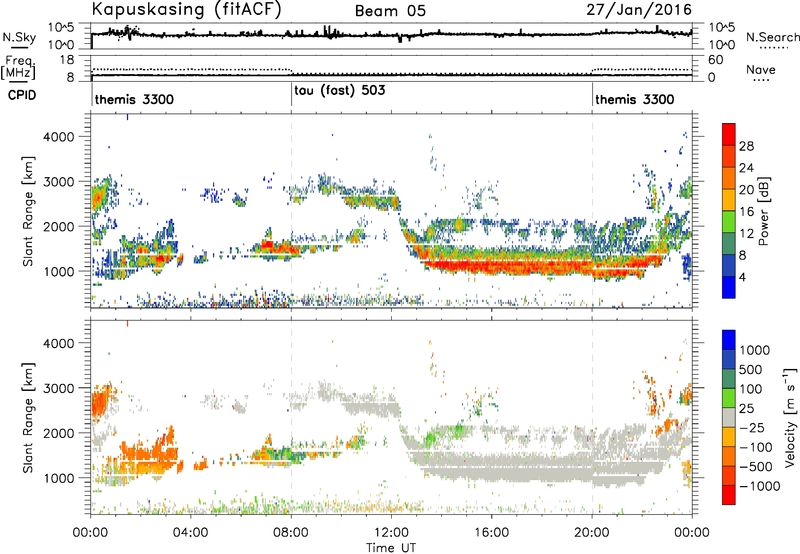
Task: Click the blue top of velocity color bar
Action: [x=729, y=340]
